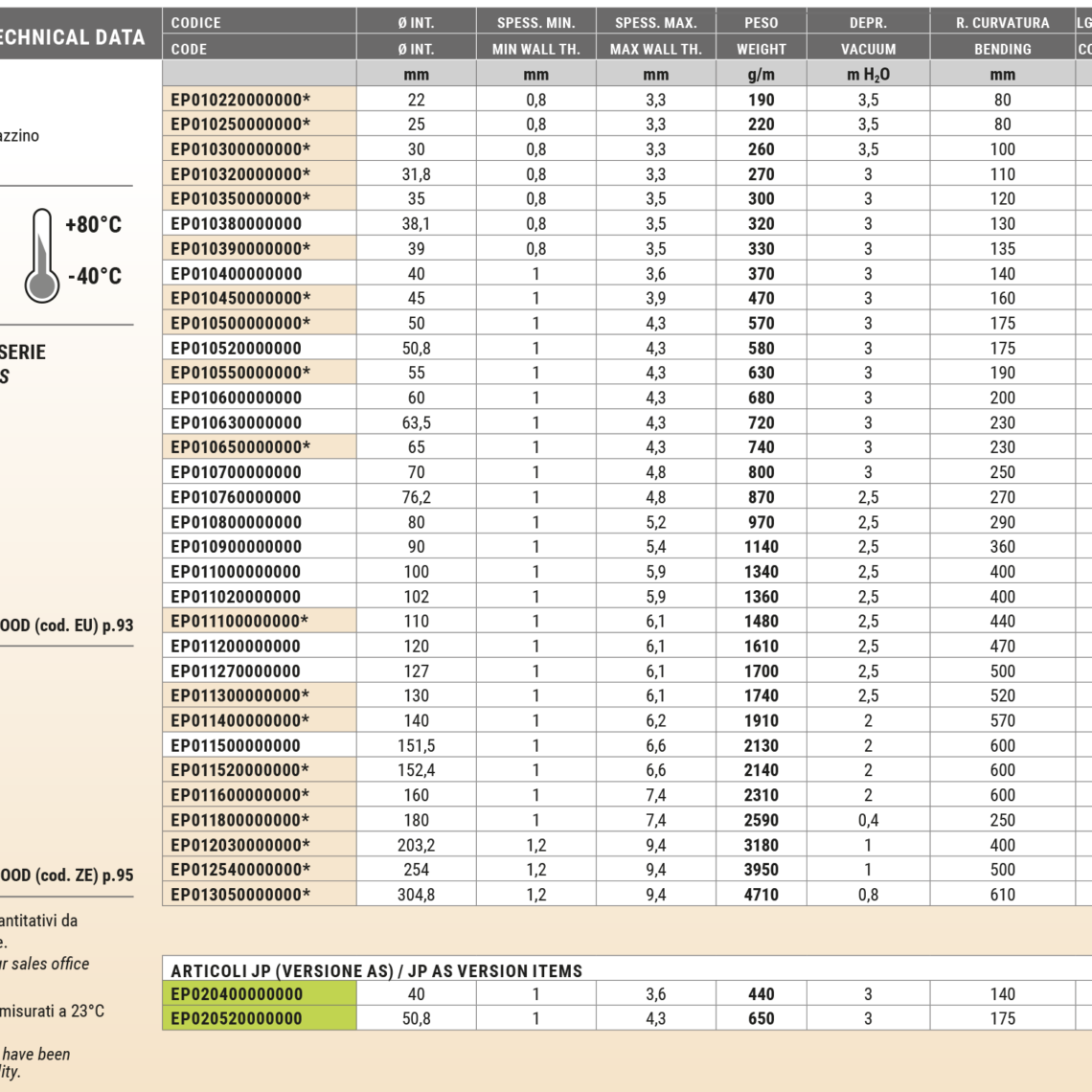Click the -40°C minimum temperature label
The width and height of the screenshot is (1092, 1092).
click(x=94, y=277)
